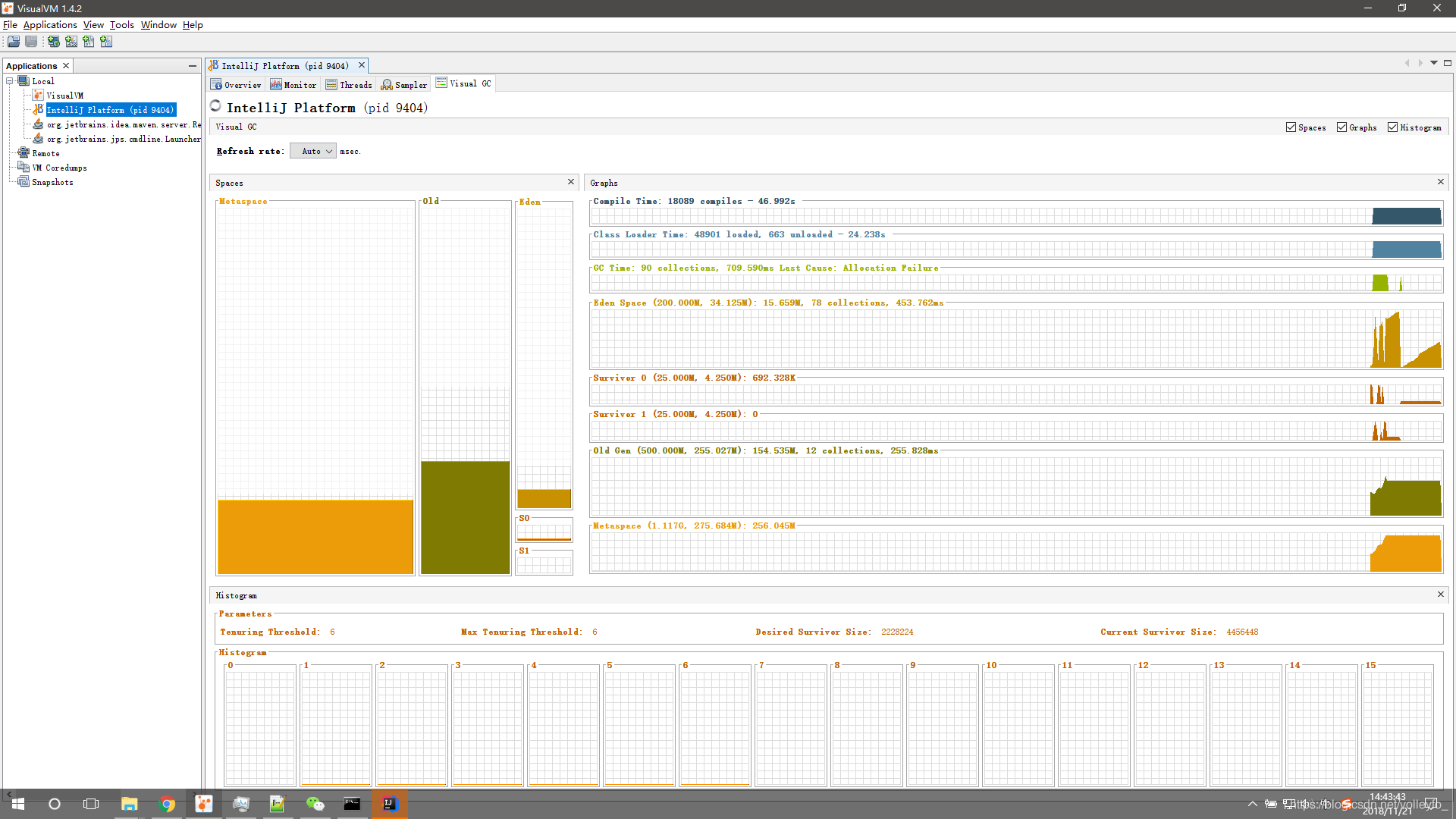This screenshot has height=819, width=1456.
Task: Collapse the Local tree node
Action: 10,81
